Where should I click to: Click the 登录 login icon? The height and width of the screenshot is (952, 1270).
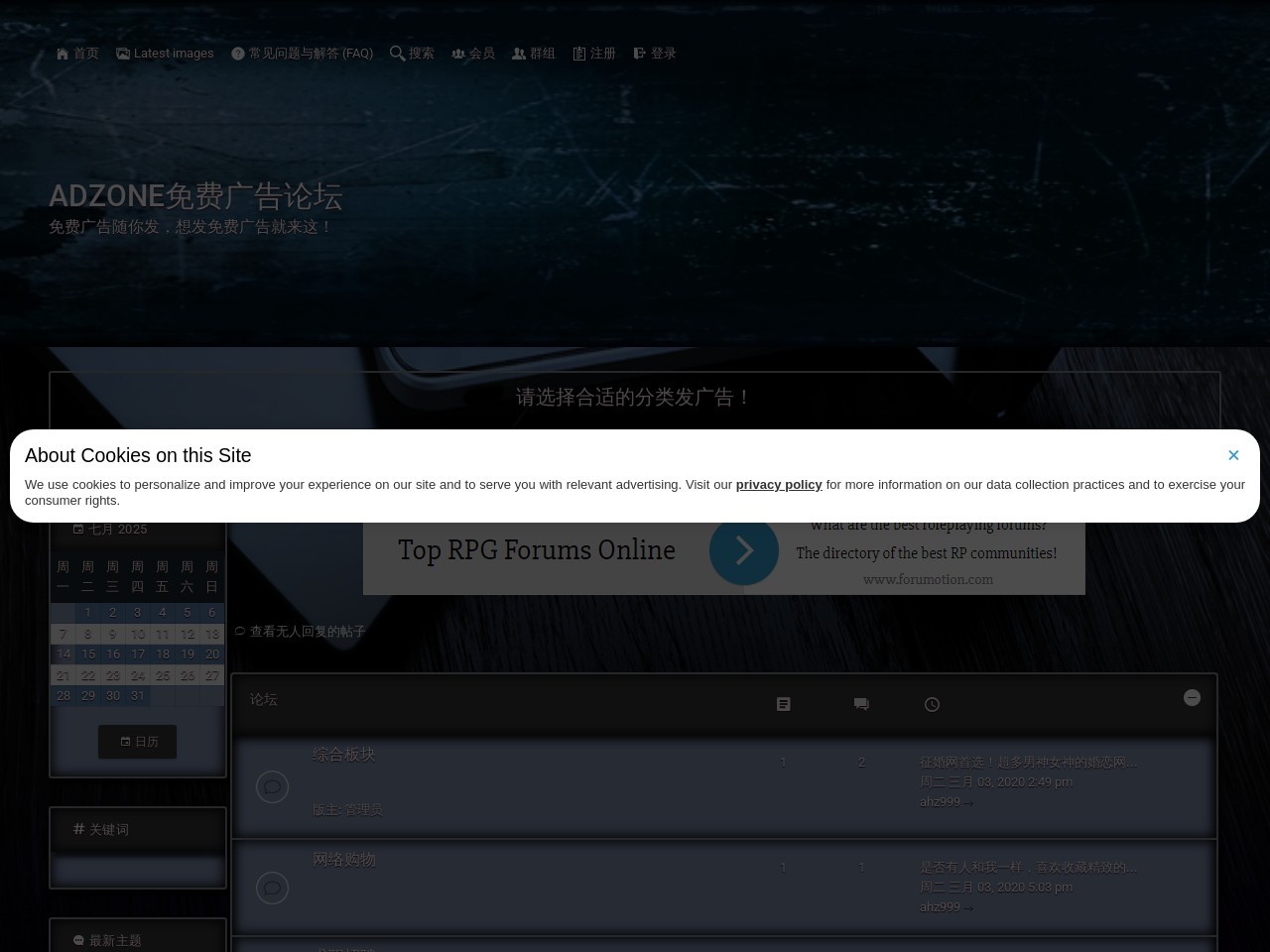point(640,54)
